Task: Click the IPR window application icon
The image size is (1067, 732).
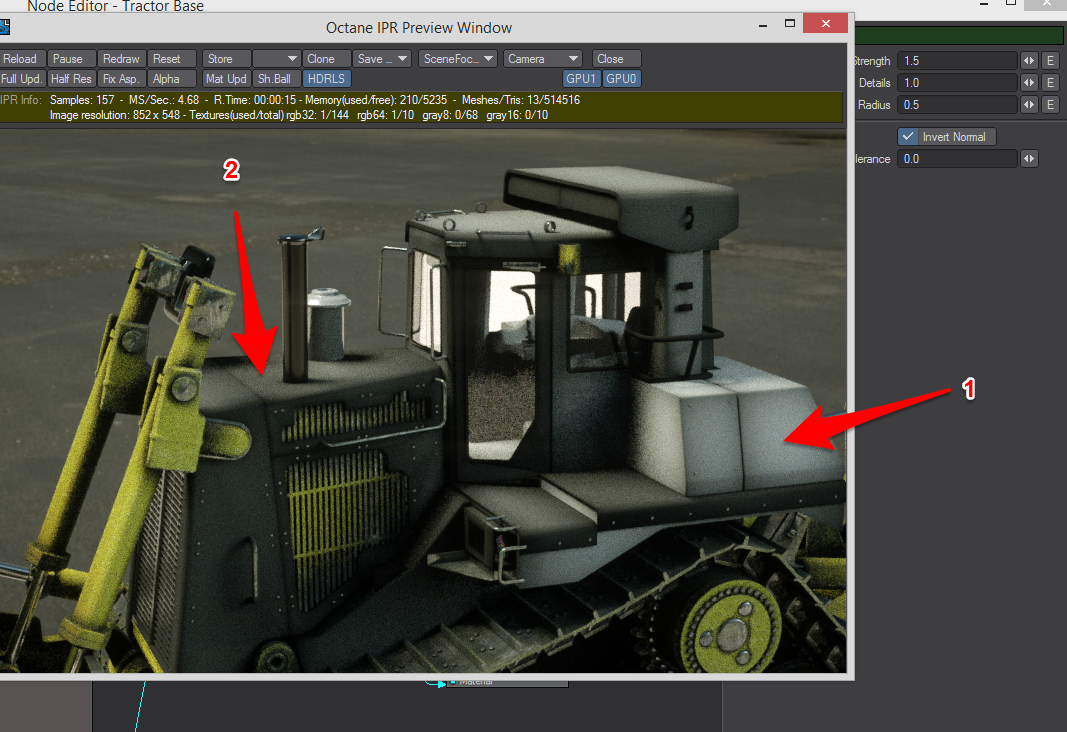Action: [4, 27]
